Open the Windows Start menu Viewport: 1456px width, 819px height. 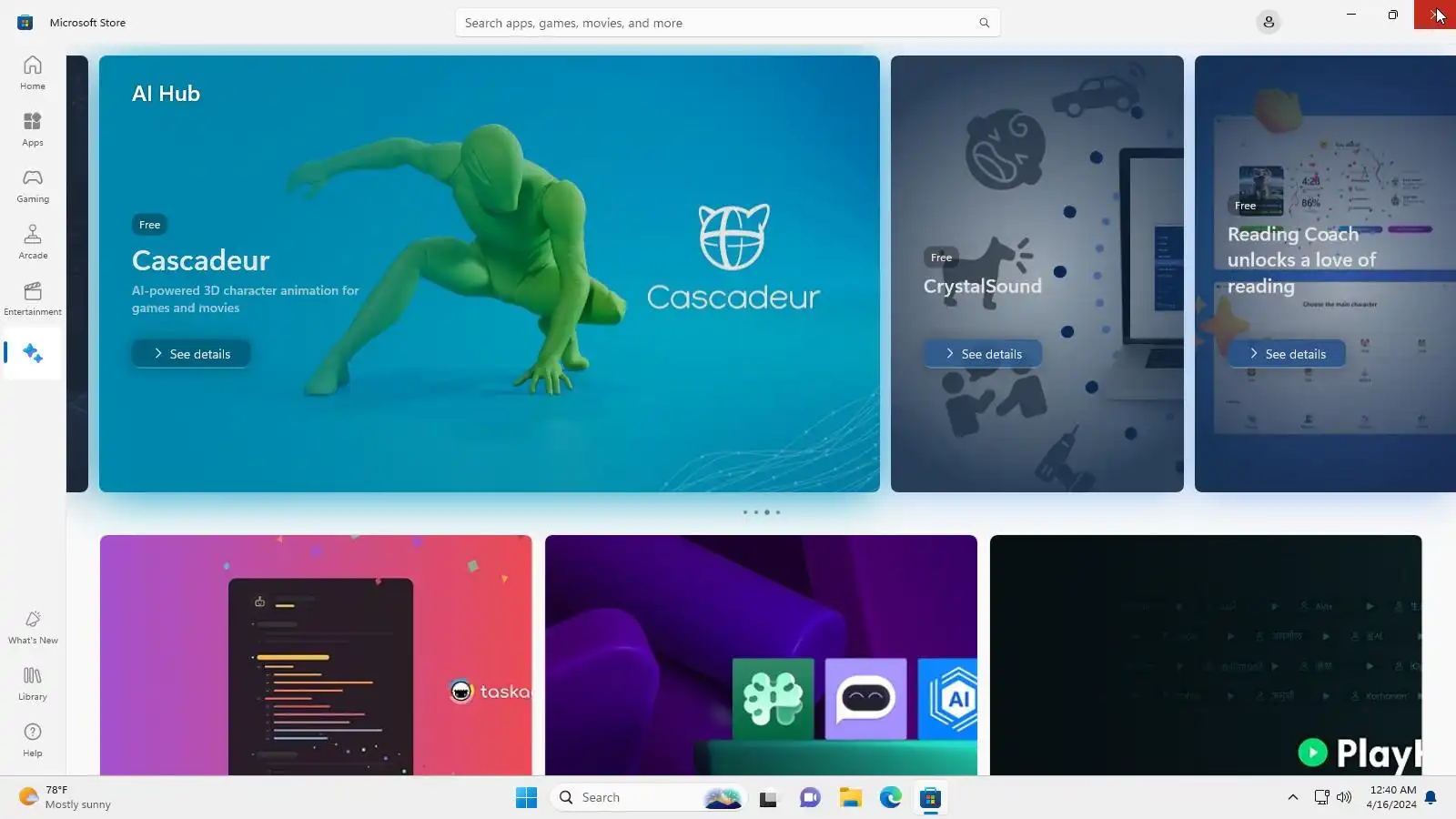(526, 798)
